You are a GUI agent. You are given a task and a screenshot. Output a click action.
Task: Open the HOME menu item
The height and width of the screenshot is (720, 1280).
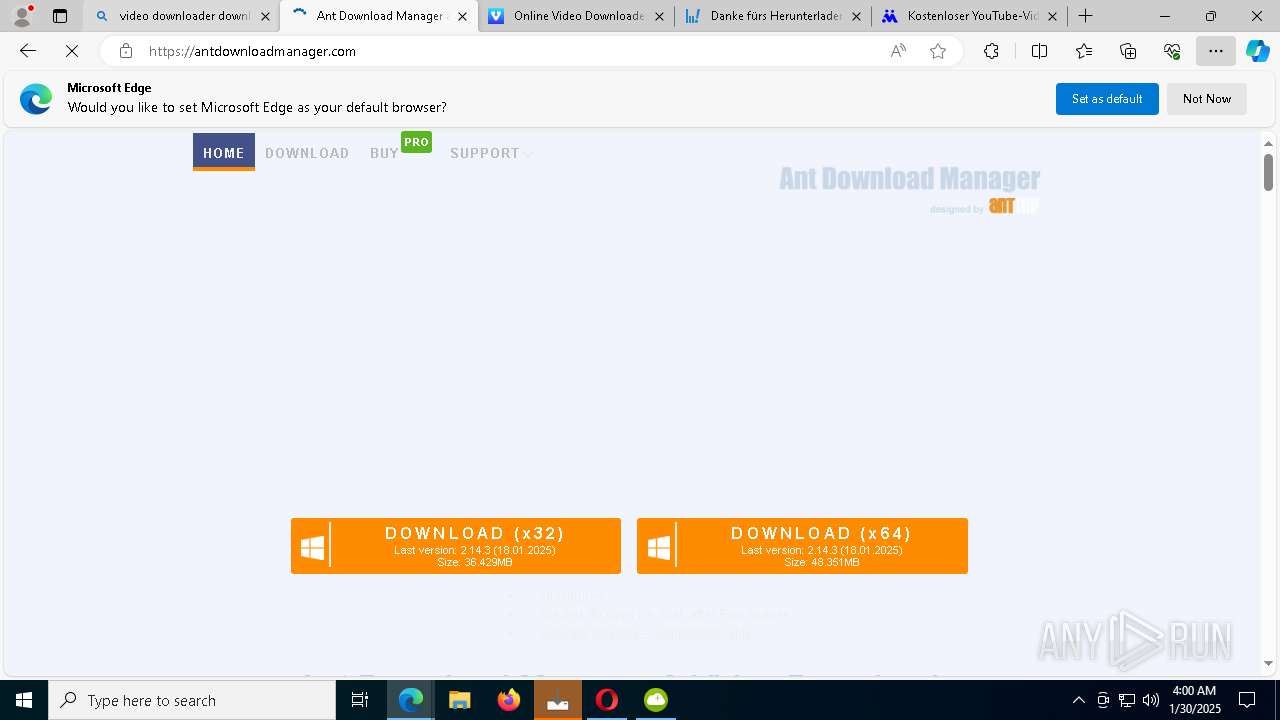(x=224, y=152)
